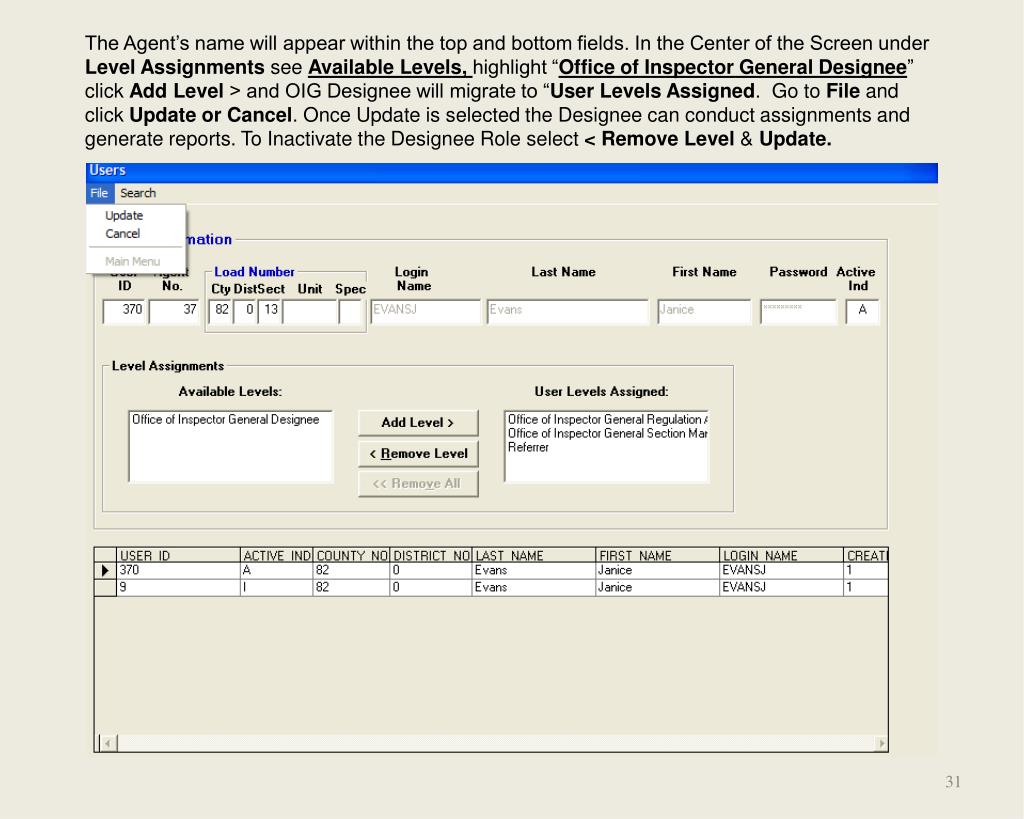Image resolution: width=1024 pixels, height=819 pixels.
Task: Open the File menu
Action: coord(99,193)
